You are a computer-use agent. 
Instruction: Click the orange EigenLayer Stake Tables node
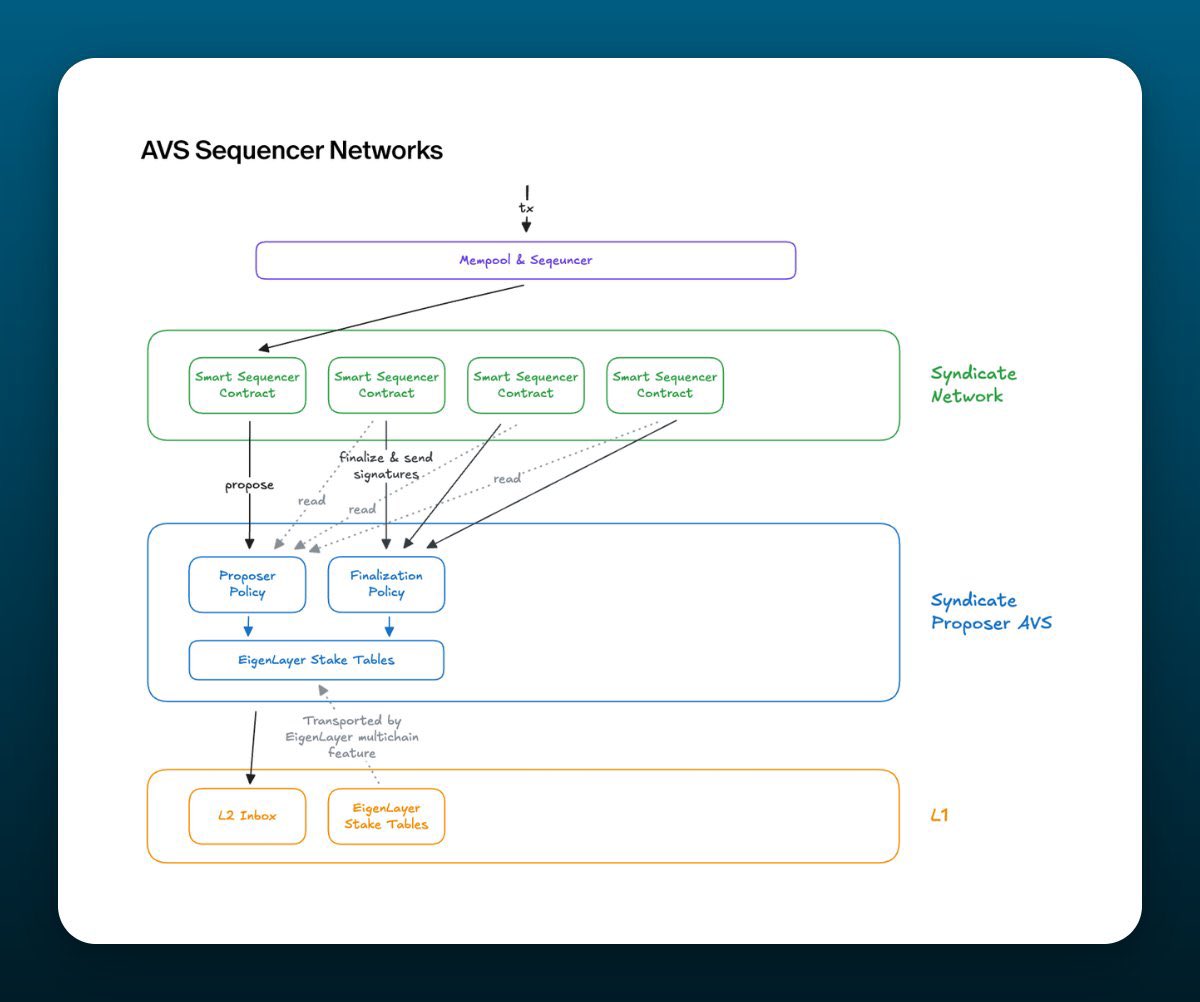pyautogui.click(x=386, y=816)
